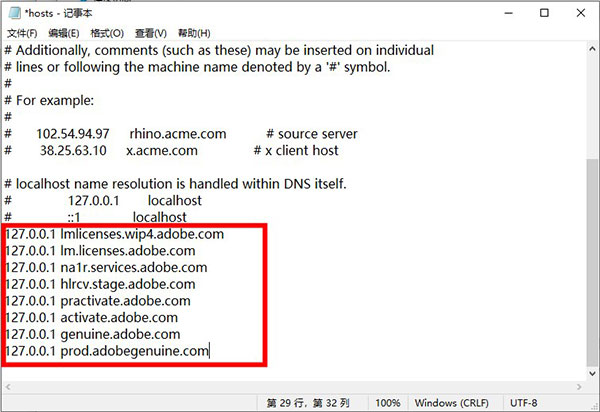Click the line 'practivate.adobe.com'
Screen dimensions: 600x412
point(98,301)
